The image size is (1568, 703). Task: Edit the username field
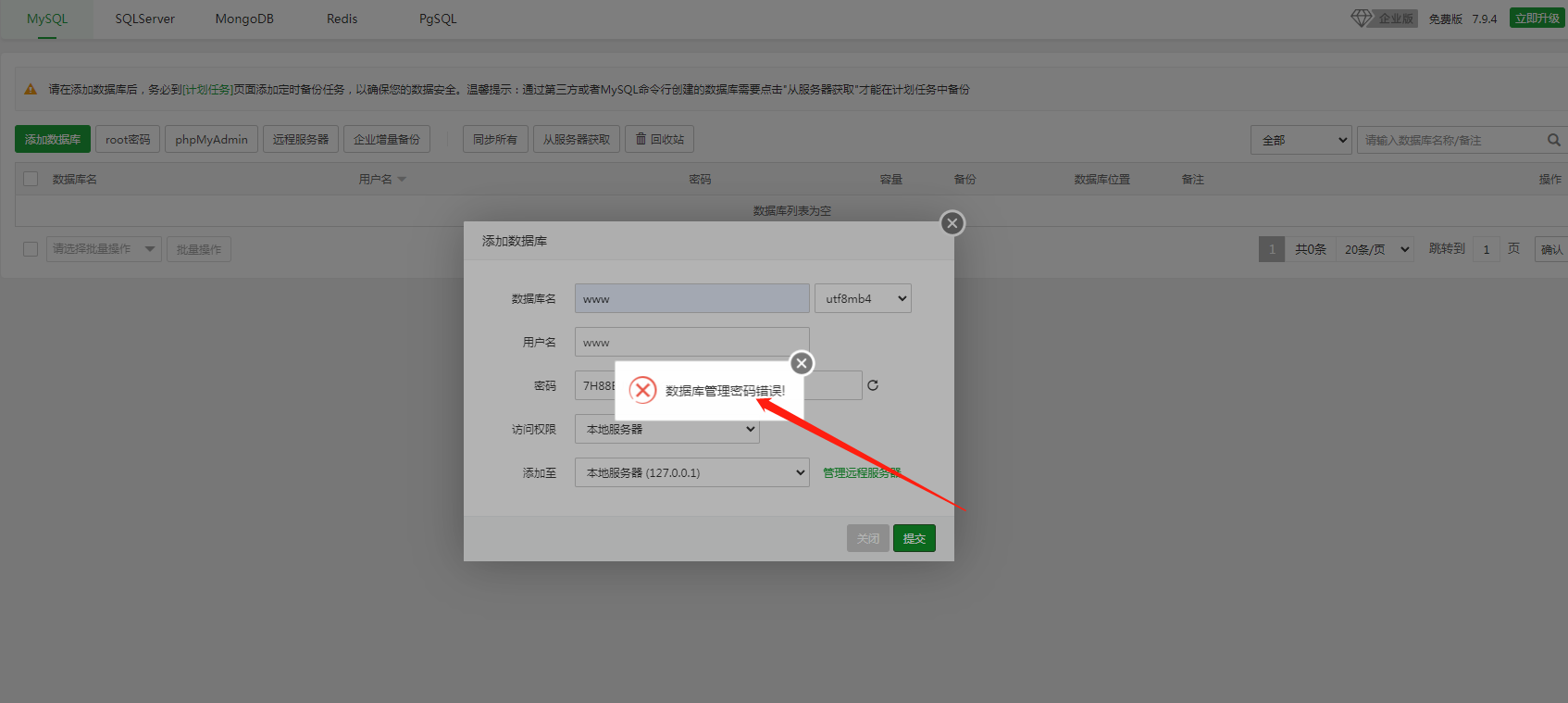click(x=692, y=342)
